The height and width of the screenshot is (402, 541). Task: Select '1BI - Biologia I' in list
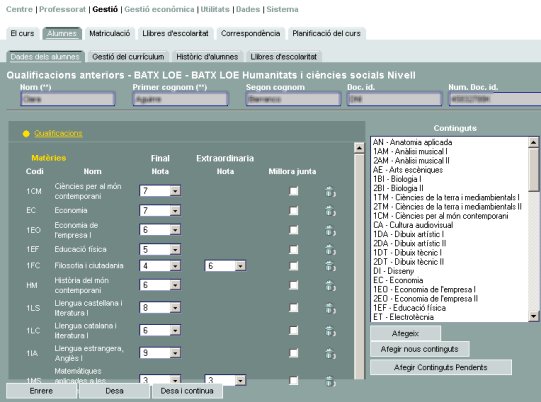tap(397, 179)
